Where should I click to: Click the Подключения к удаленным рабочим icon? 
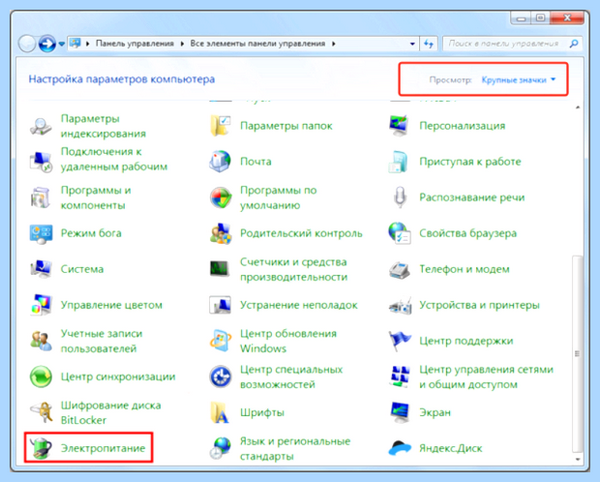(x=41, y=162)
